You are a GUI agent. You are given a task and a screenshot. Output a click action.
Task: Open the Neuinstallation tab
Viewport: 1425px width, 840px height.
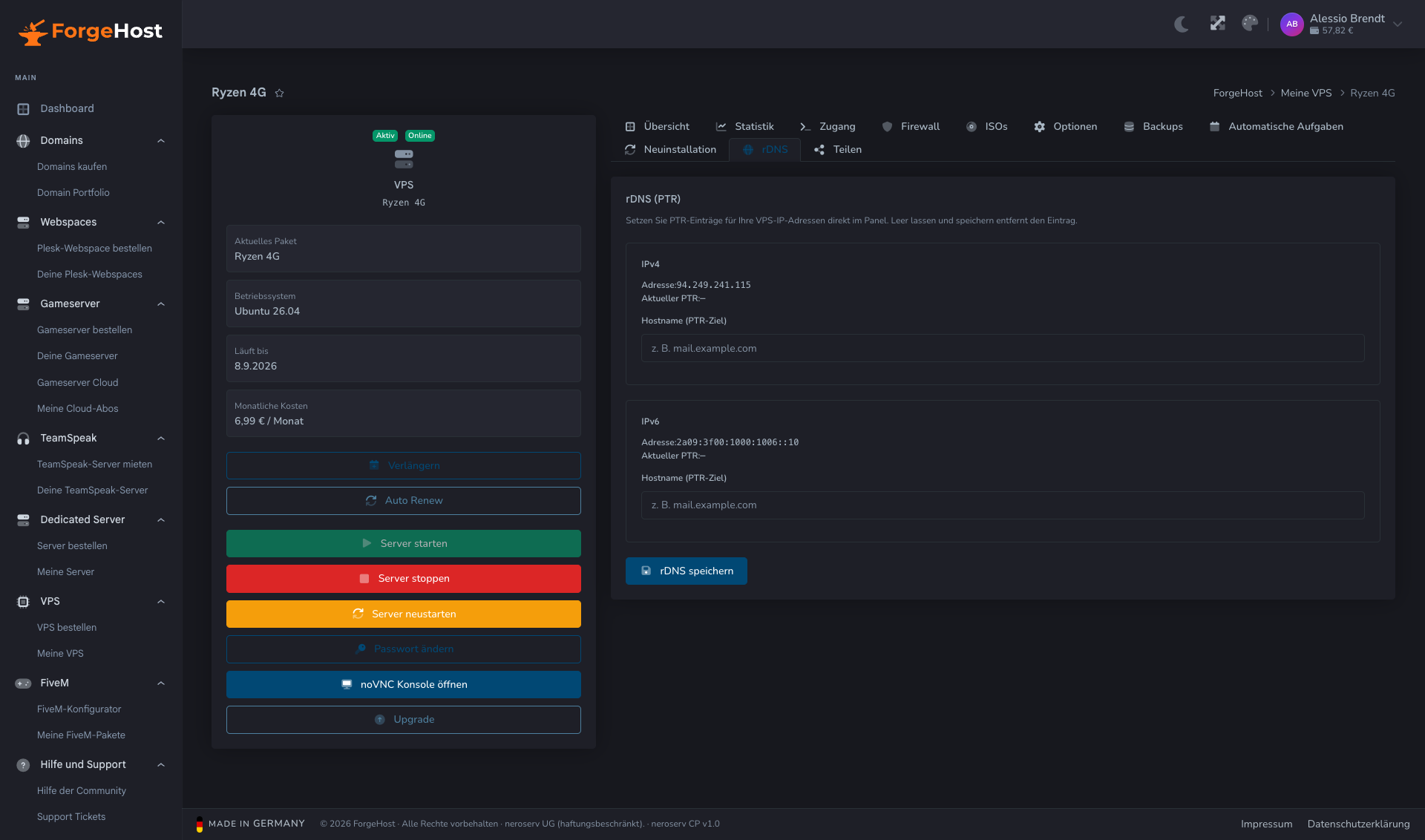[671, 150]
